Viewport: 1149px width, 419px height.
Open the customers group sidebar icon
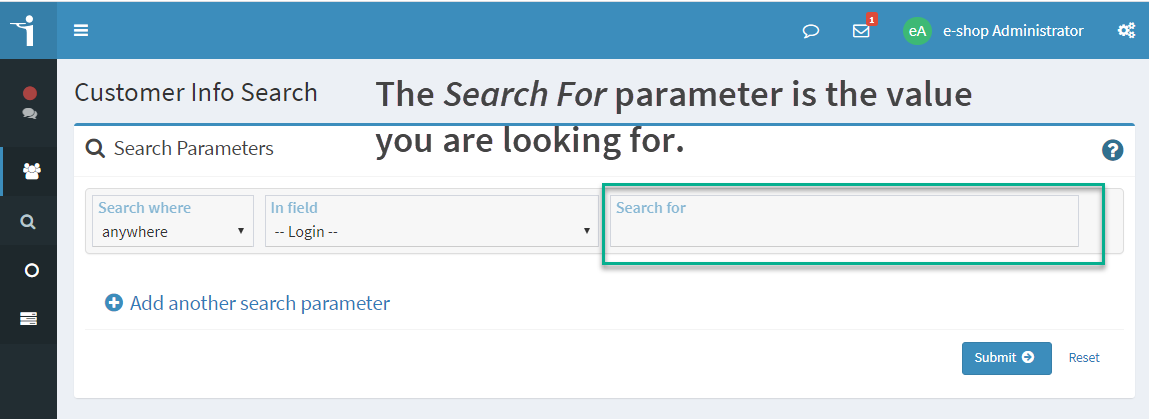coord(32,171)
